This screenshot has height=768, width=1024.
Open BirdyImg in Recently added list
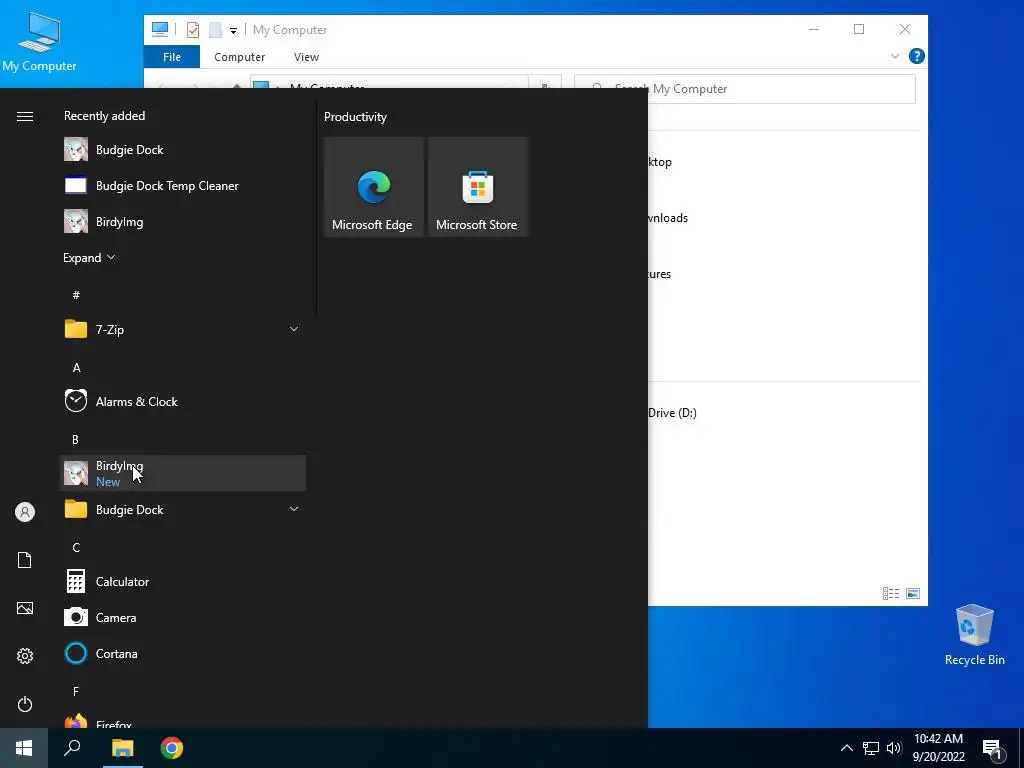[183, 221]
